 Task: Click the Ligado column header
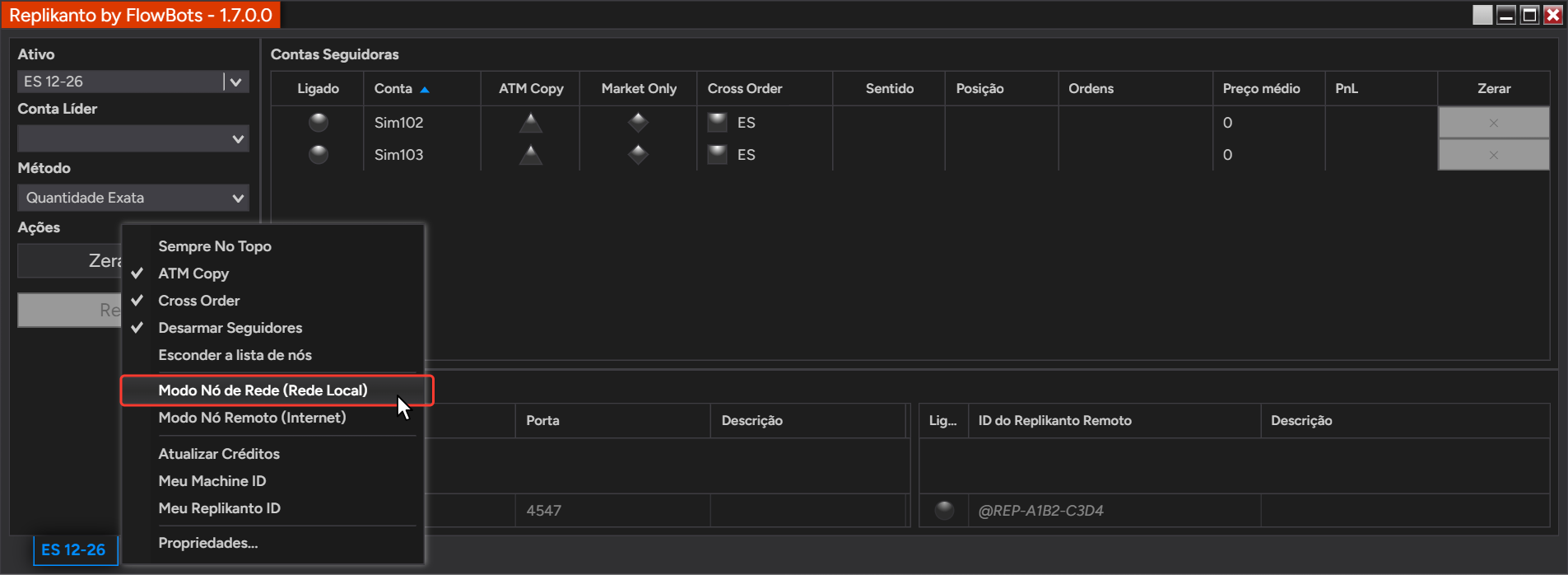click(x=318, y=88)
